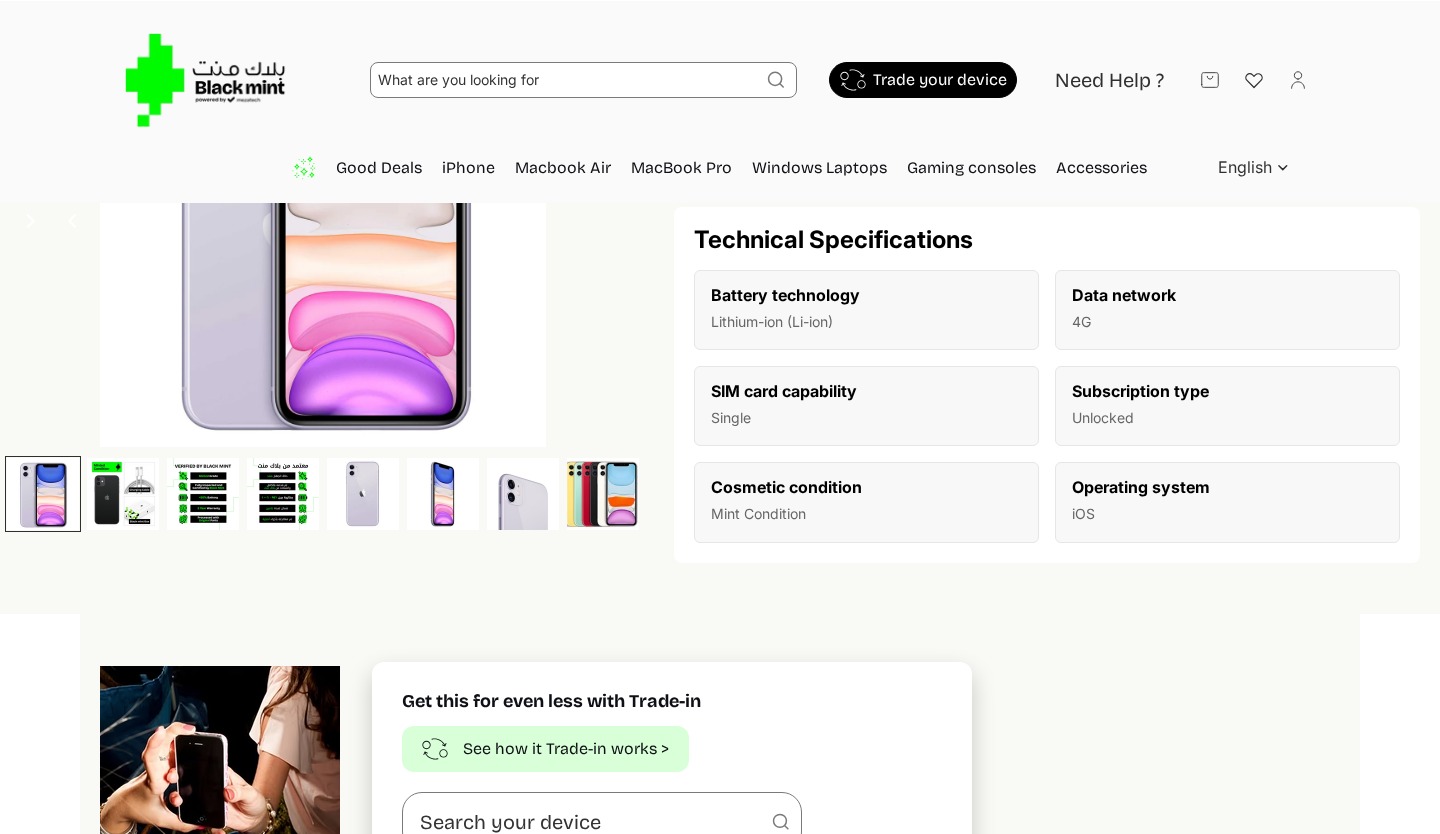1440x834 pixels.
Task: Open the iPhone category menu
Action: coord(468,168)
